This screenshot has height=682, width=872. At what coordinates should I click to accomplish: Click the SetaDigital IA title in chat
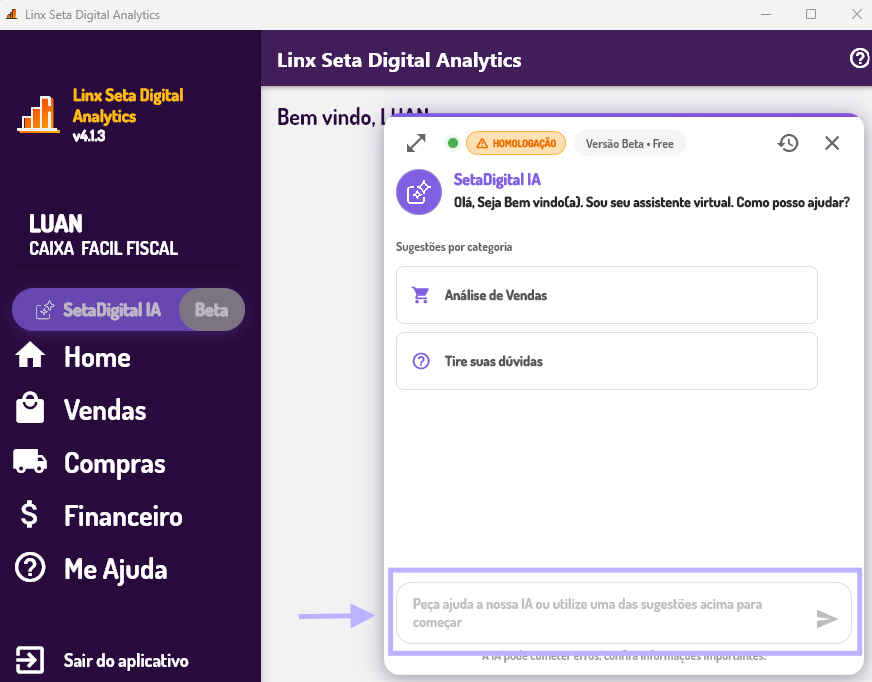[x=497, y=179]
